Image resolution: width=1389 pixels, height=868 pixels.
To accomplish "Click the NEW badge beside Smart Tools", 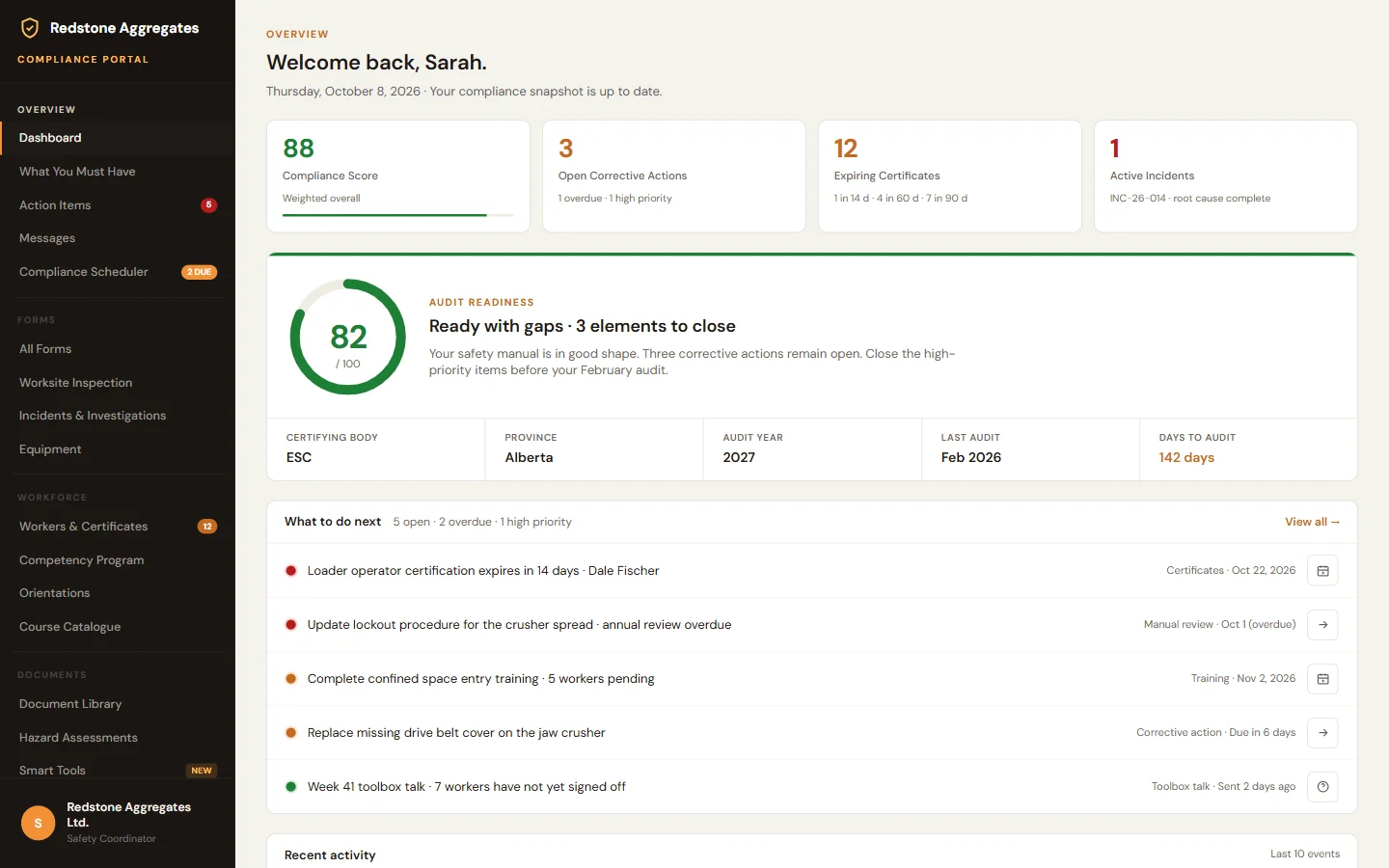I will [x=202, y=771].
